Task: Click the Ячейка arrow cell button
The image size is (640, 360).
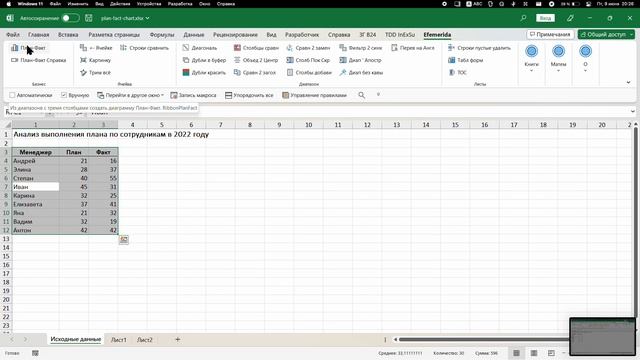Action: click(96, 48)
